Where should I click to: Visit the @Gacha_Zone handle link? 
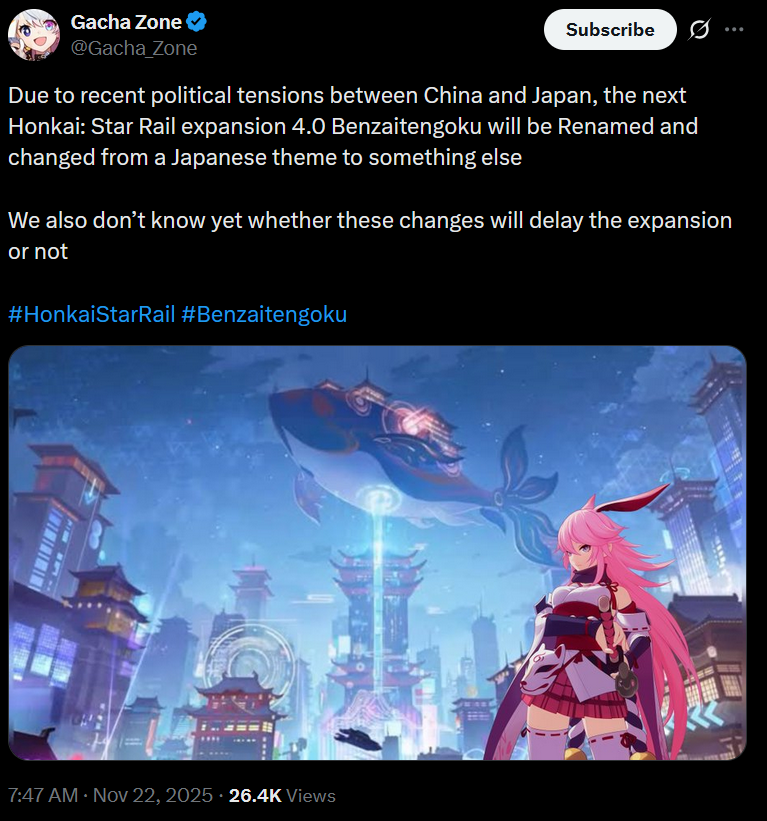point(134,48)
